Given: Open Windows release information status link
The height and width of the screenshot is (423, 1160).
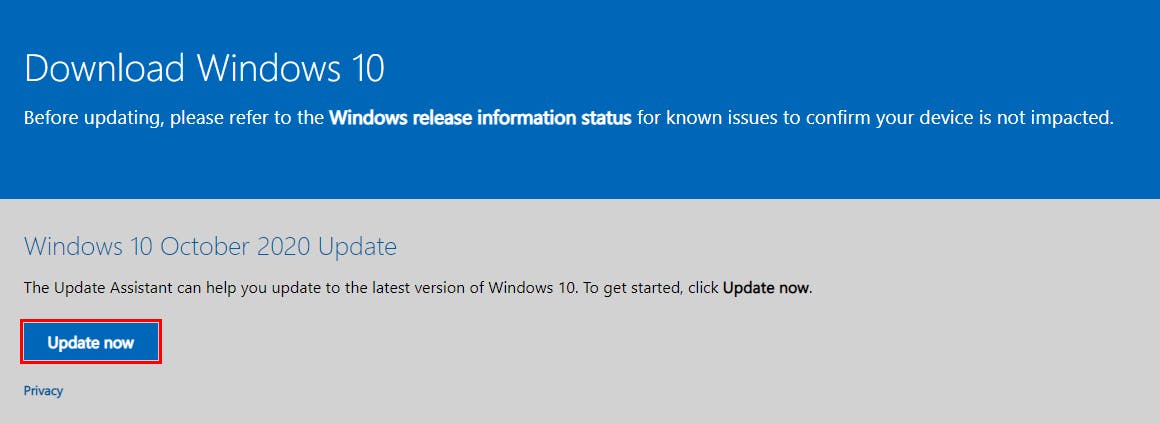Looking at the screenshot, I should click(x=480, y=118).
